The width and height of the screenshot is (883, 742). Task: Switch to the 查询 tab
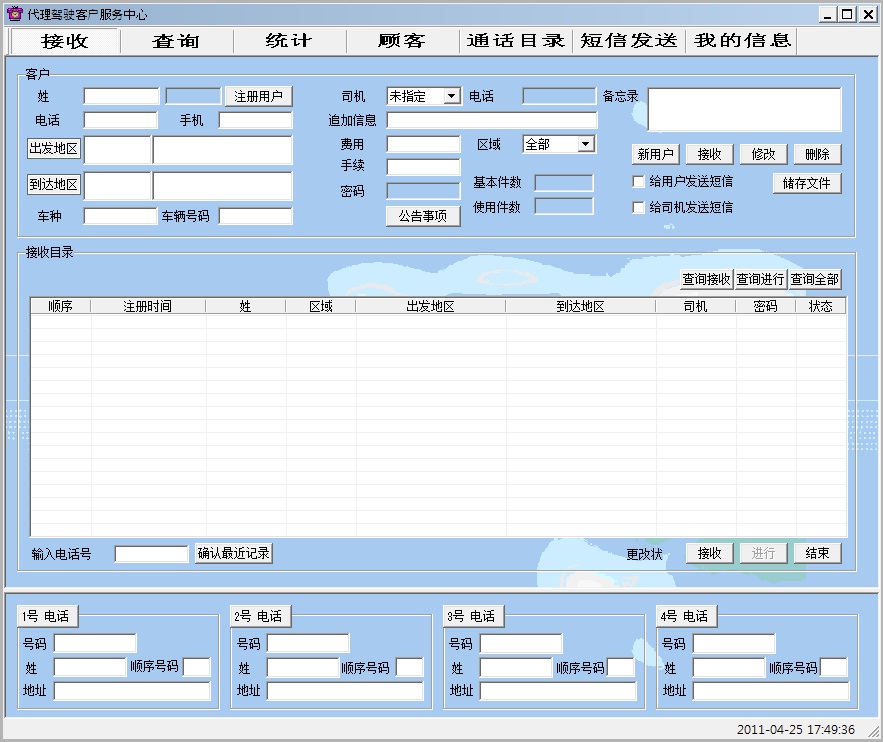[x=176, y=41]
